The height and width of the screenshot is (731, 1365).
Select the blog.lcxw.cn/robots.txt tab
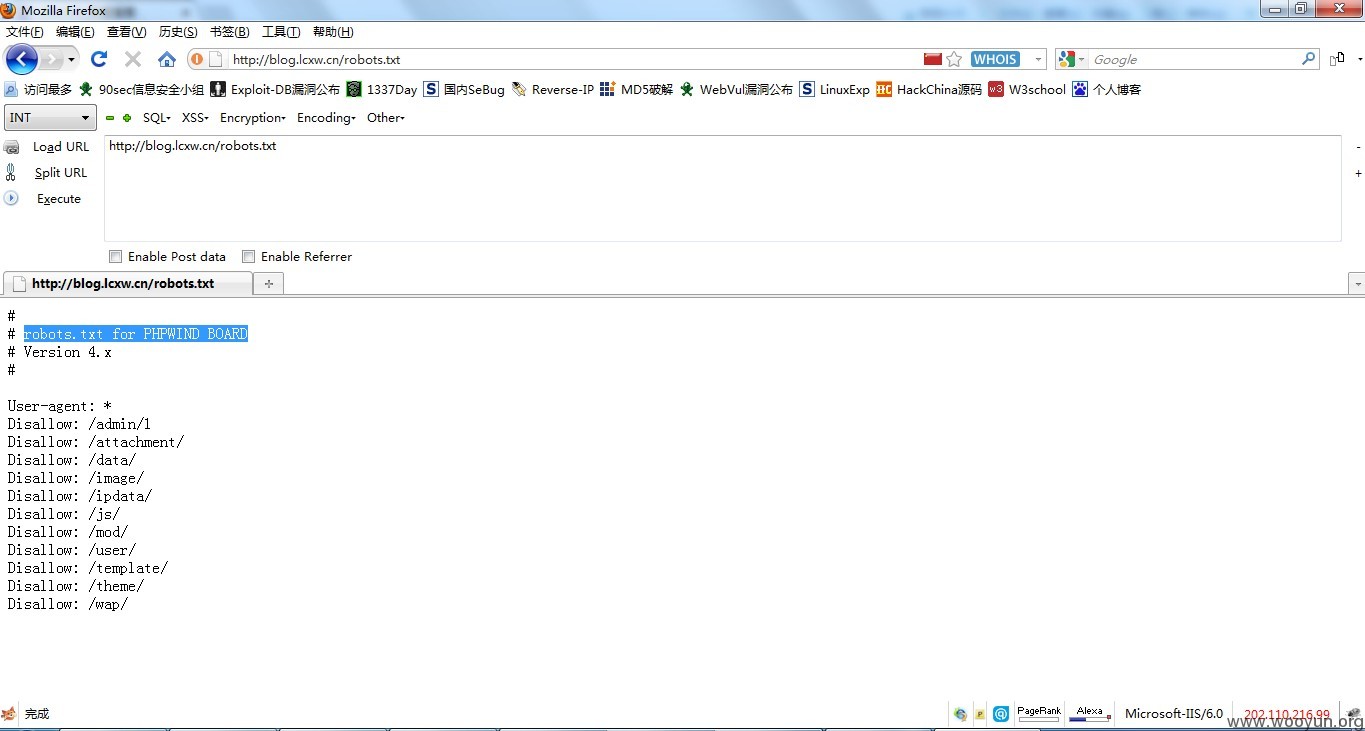click(127, 283)
